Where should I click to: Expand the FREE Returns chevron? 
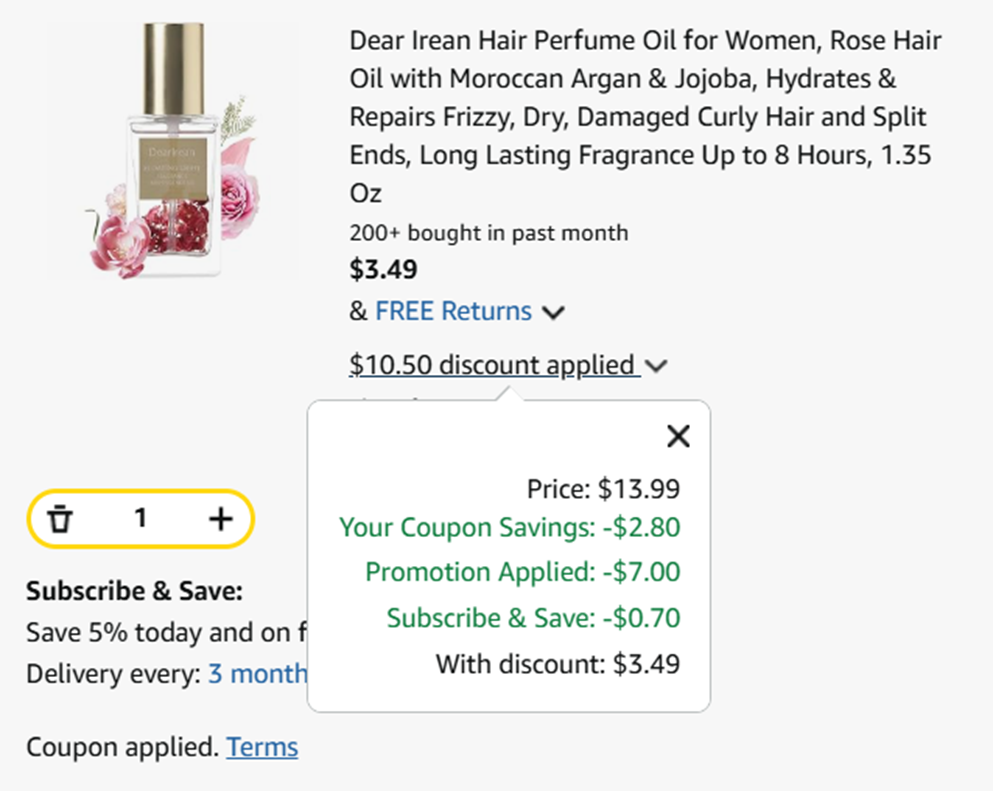pos(553,313)
